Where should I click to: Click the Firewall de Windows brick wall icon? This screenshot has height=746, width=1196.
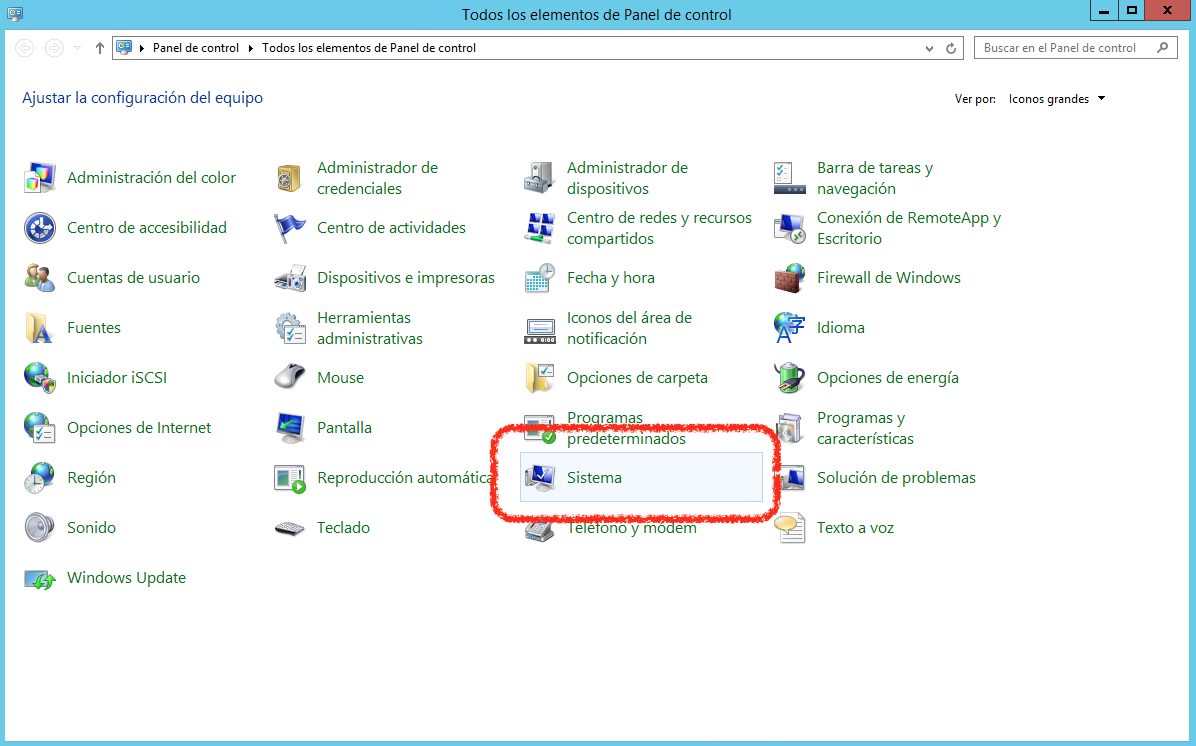(789, 278)
